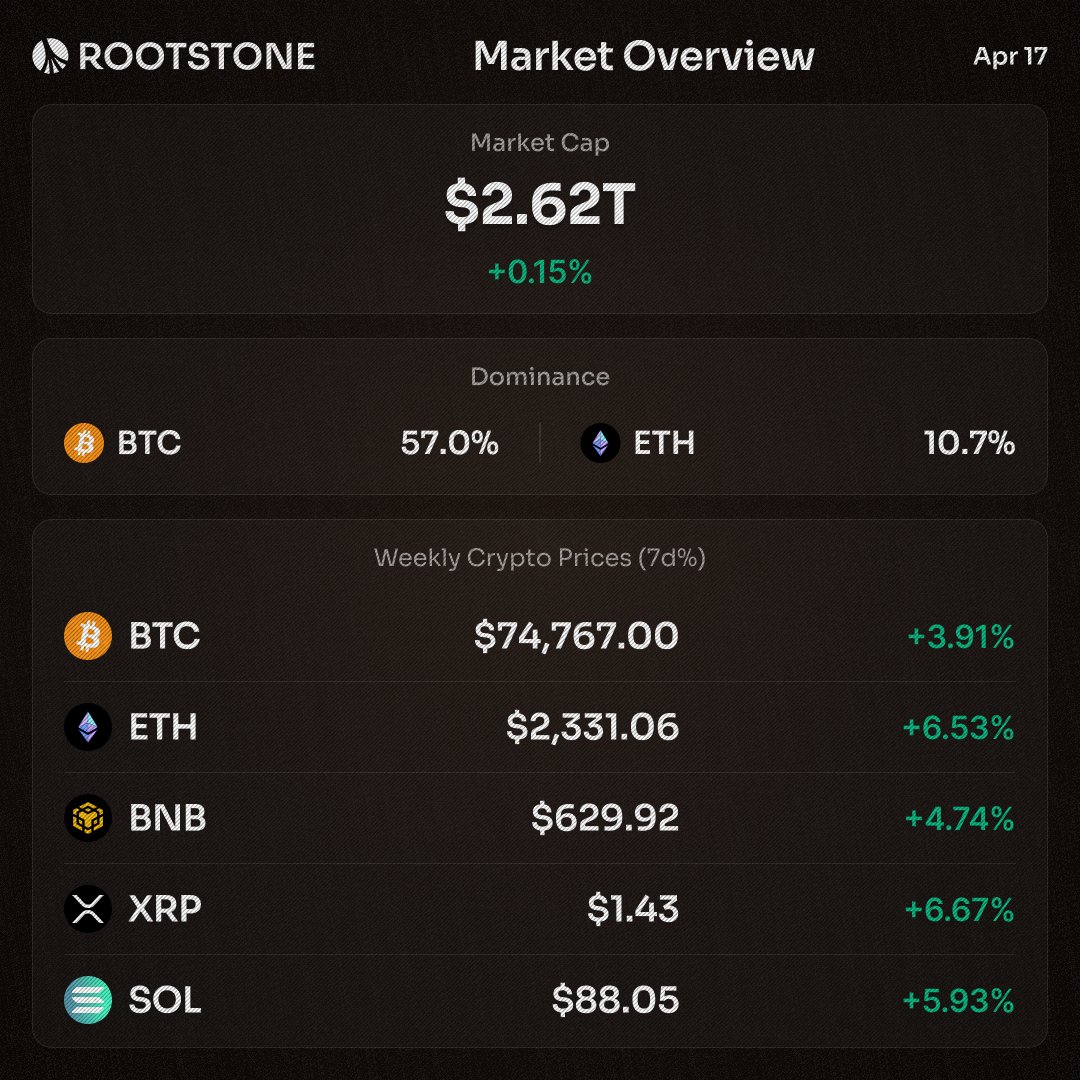The width and height of the screenshot is (1080, 1080).
Task: Click the Bitcoin icon in Dominance section
Action: [83, 442]
